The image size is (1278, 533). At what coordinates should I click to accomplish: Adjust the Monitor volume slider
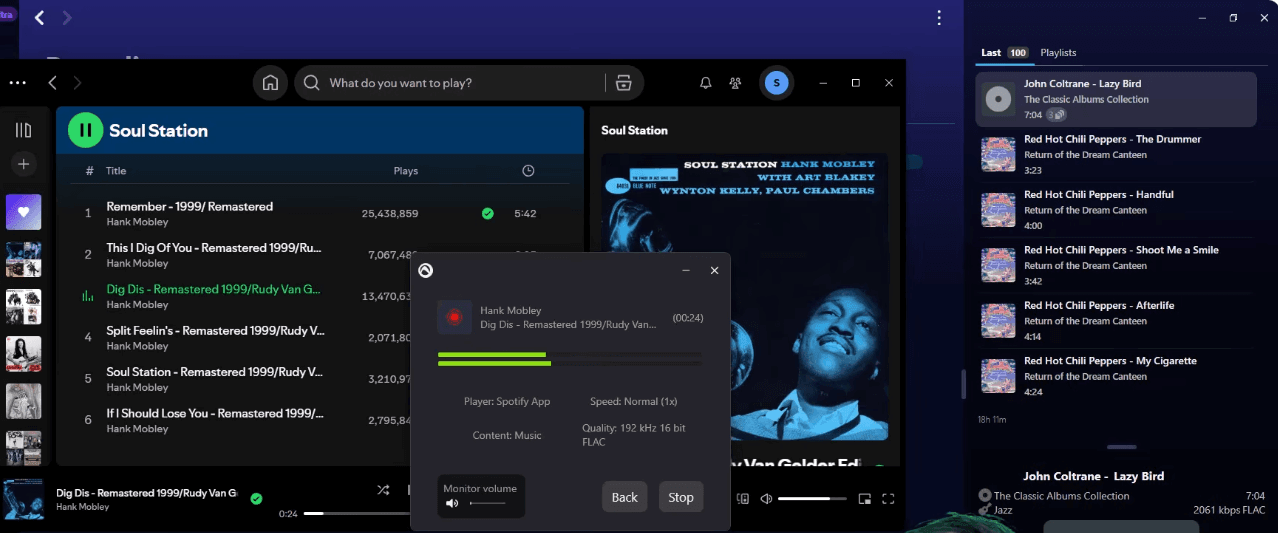(x=487, y=503)
